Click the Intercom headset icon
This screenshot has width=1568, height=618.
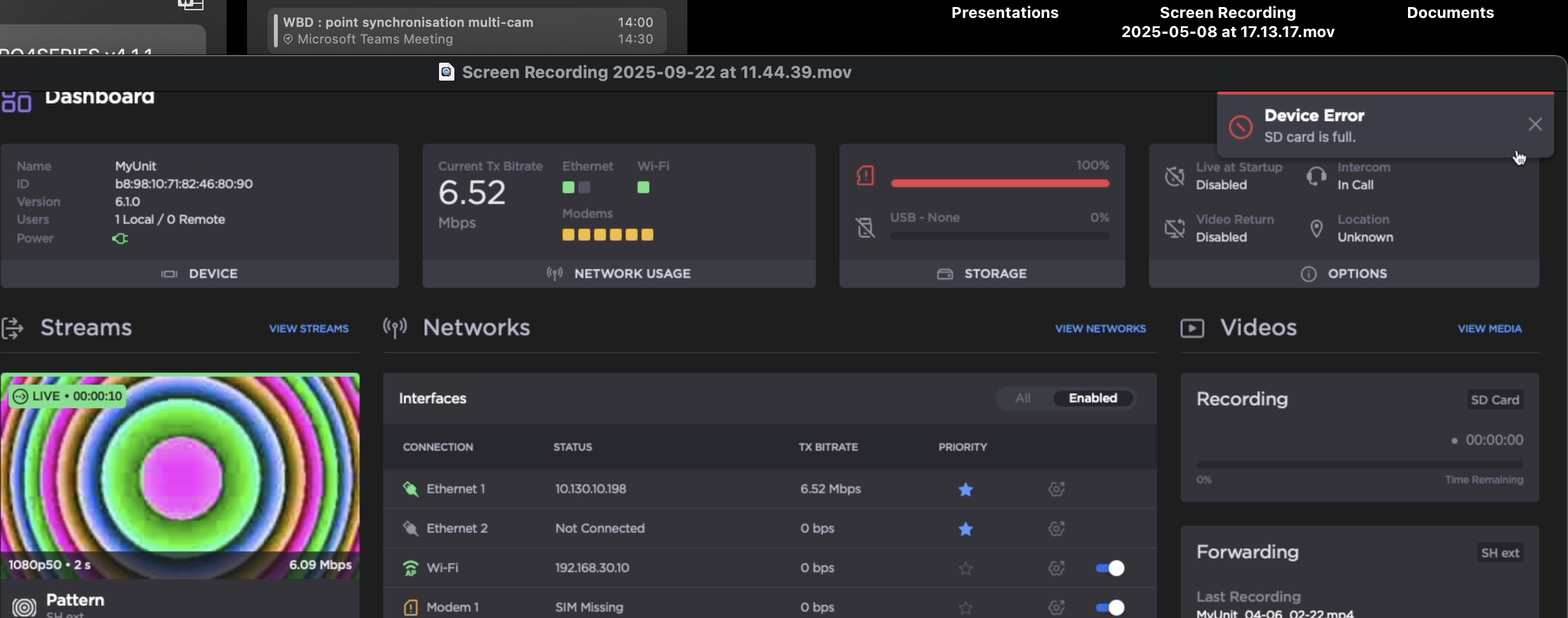point(1316,177)
